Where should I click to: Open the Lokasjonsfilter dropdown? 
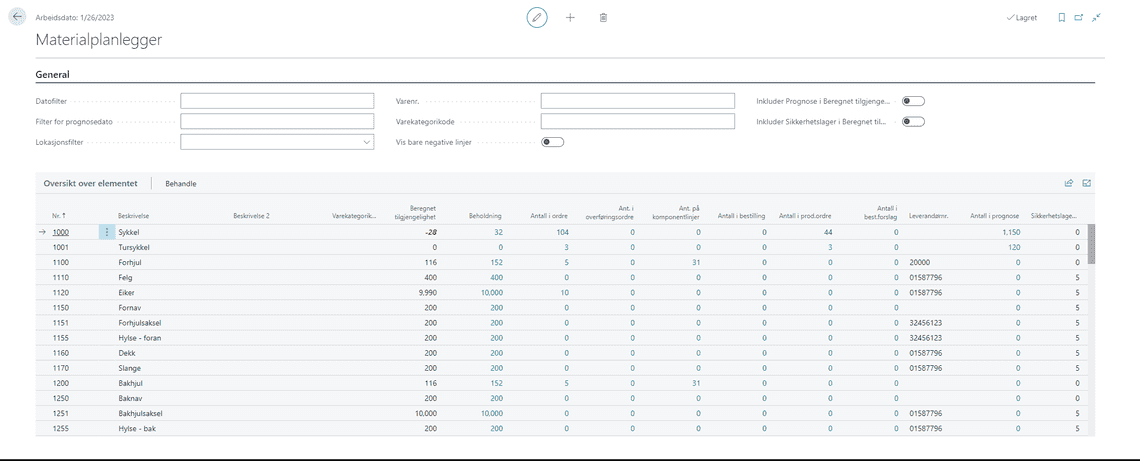(x=366, y=142)
